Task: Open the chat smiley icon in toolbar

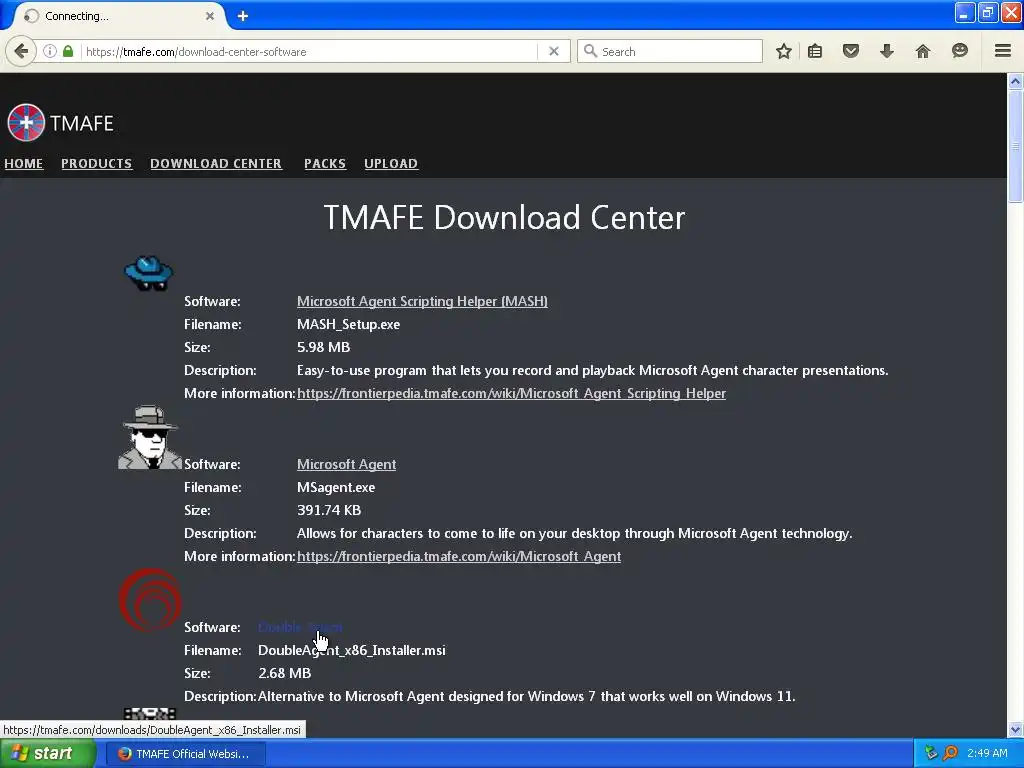Action: coord(959,51)
